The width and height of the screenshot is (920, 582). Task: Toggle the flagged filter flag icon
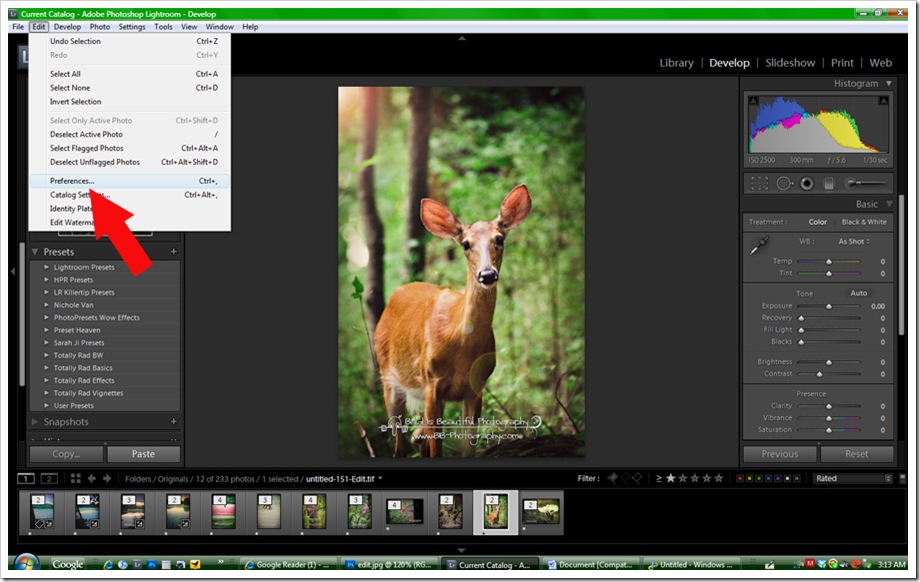tap(613, 478)
